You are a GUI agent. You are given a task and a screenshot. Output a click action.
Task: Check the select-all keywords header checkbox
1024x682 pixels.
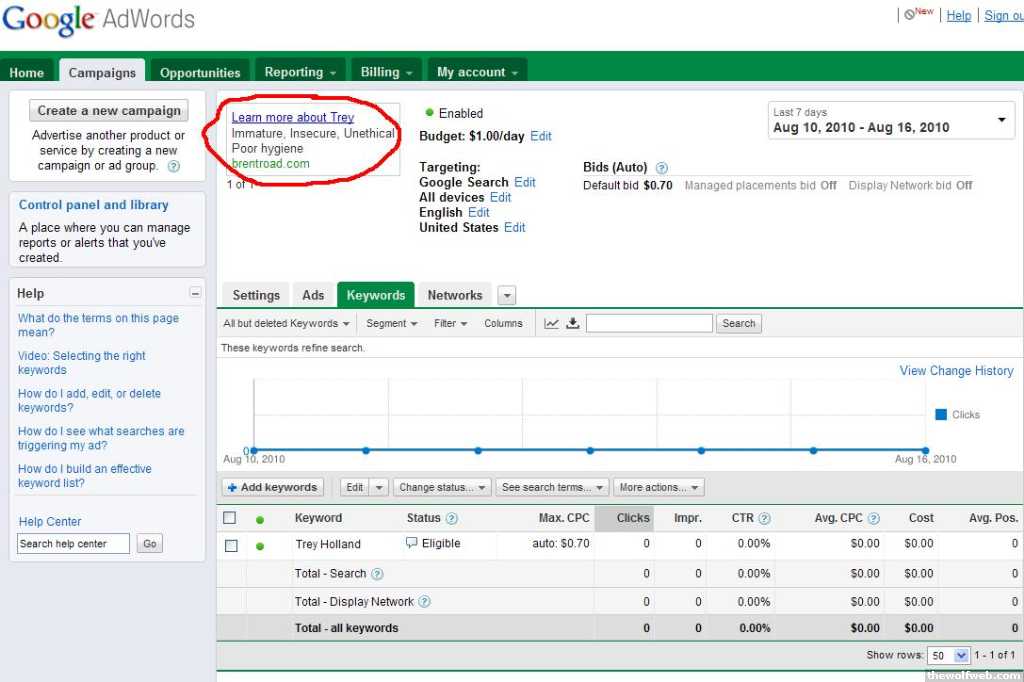[230, 518]
